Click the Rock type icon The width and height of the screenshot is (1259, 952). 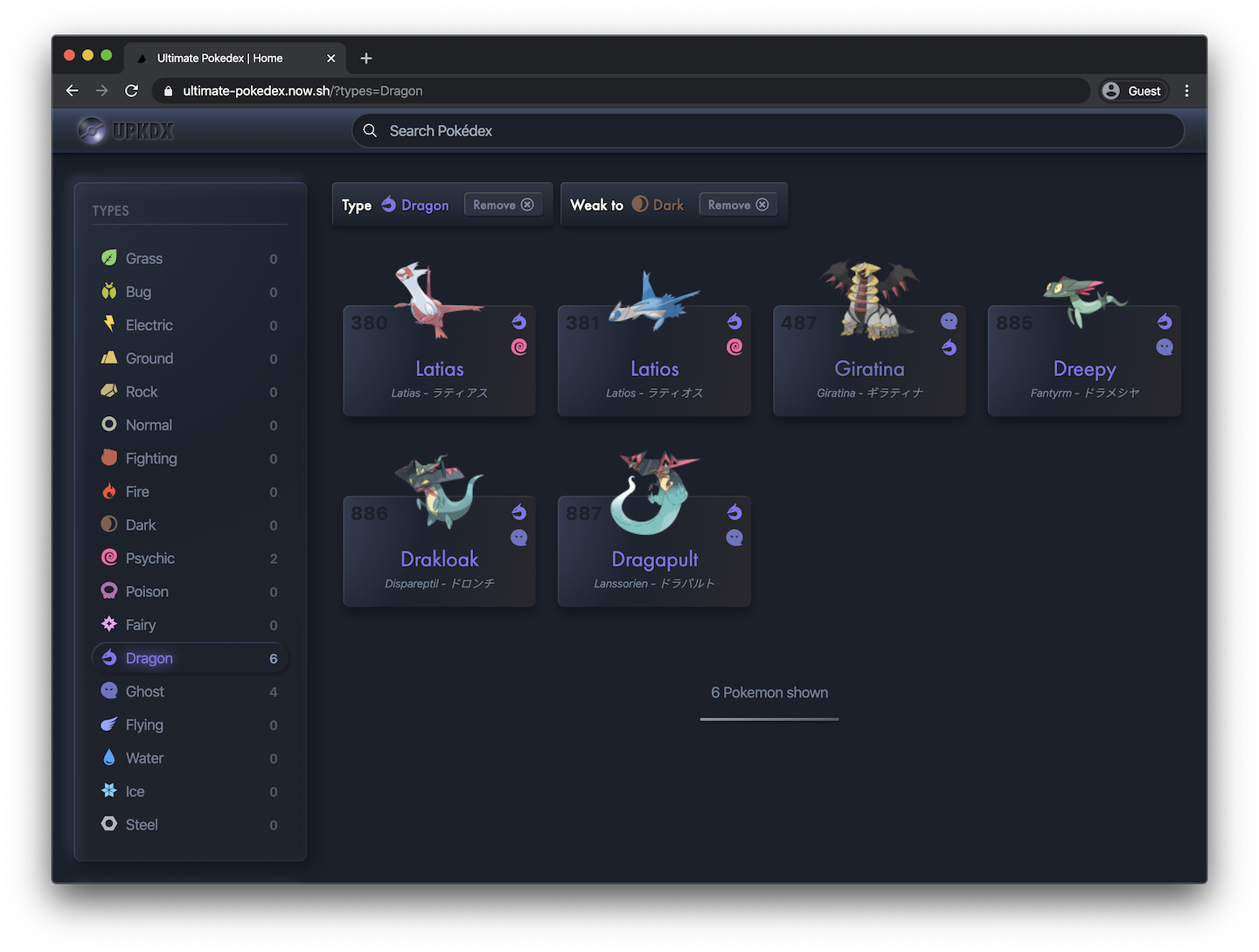tap(109, 391)
